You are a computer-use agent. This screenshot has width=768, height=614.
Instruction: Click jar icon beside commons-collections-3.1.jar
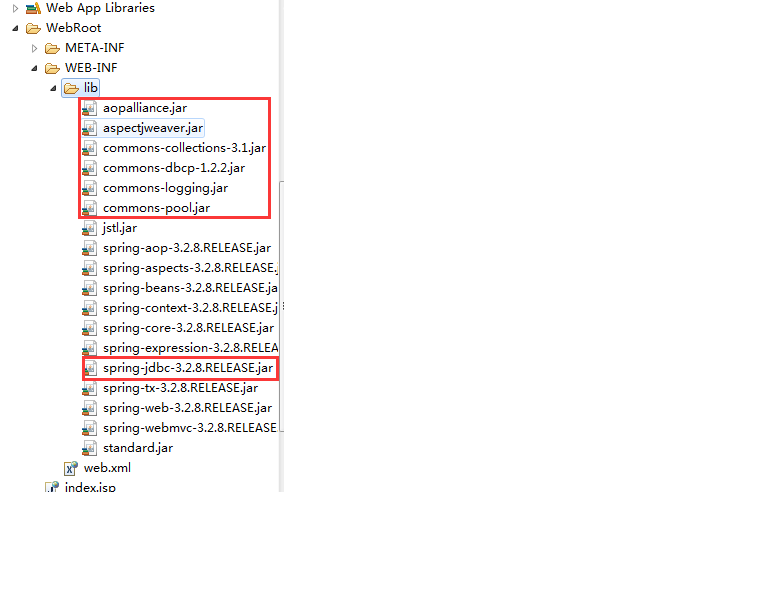89,148
